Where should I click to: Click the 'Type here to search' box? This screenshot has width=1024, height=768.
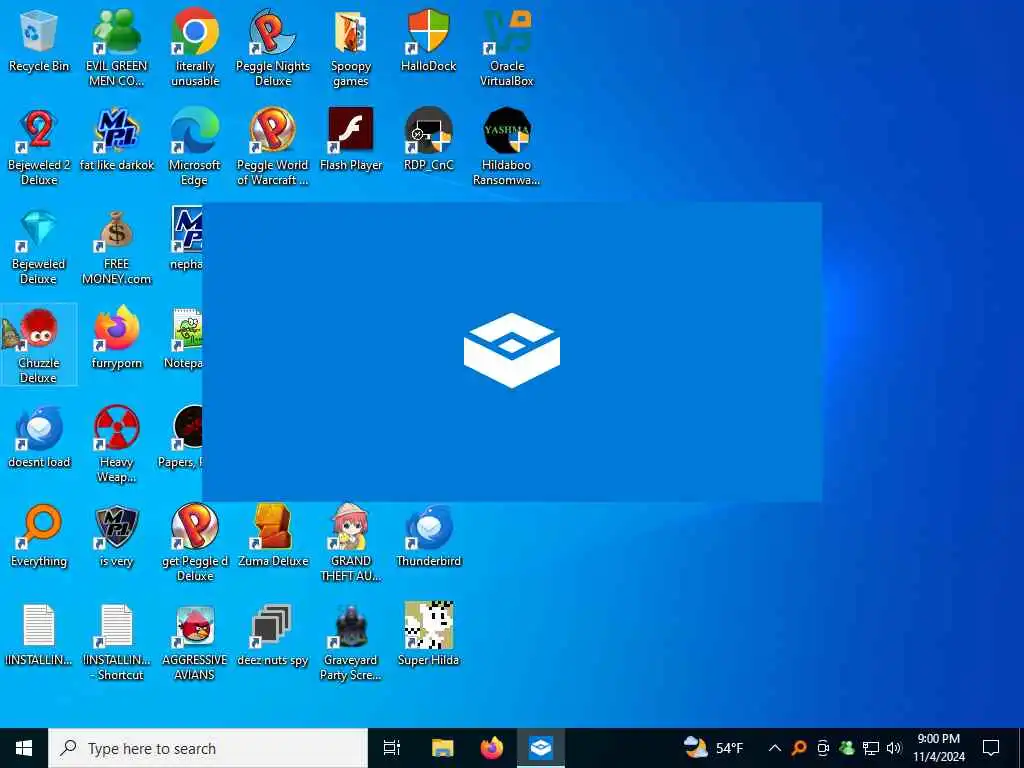pyautogui.click(x=208, y=748)
